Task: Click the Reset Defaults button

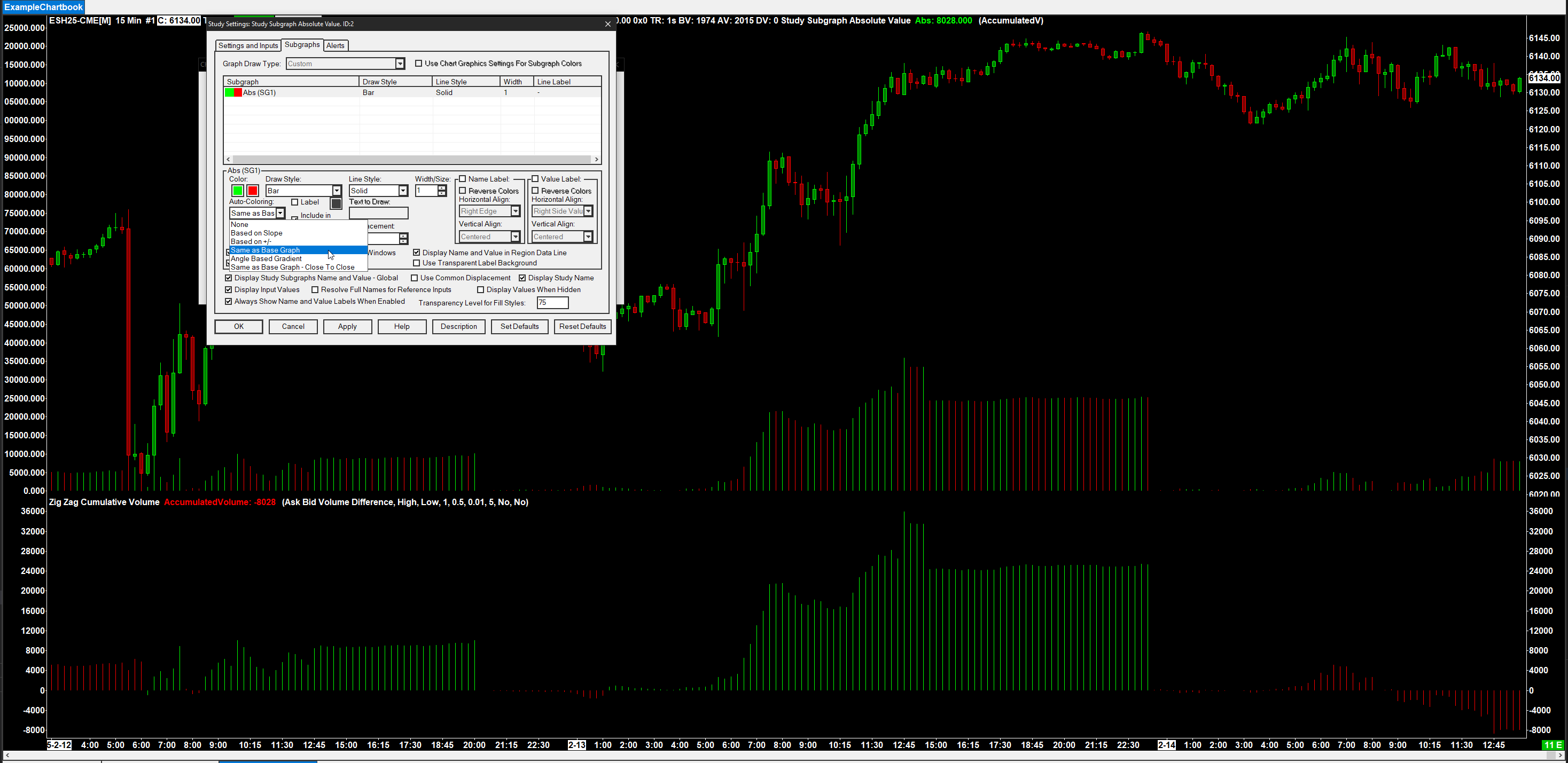Action: click(x=582, y=326)
